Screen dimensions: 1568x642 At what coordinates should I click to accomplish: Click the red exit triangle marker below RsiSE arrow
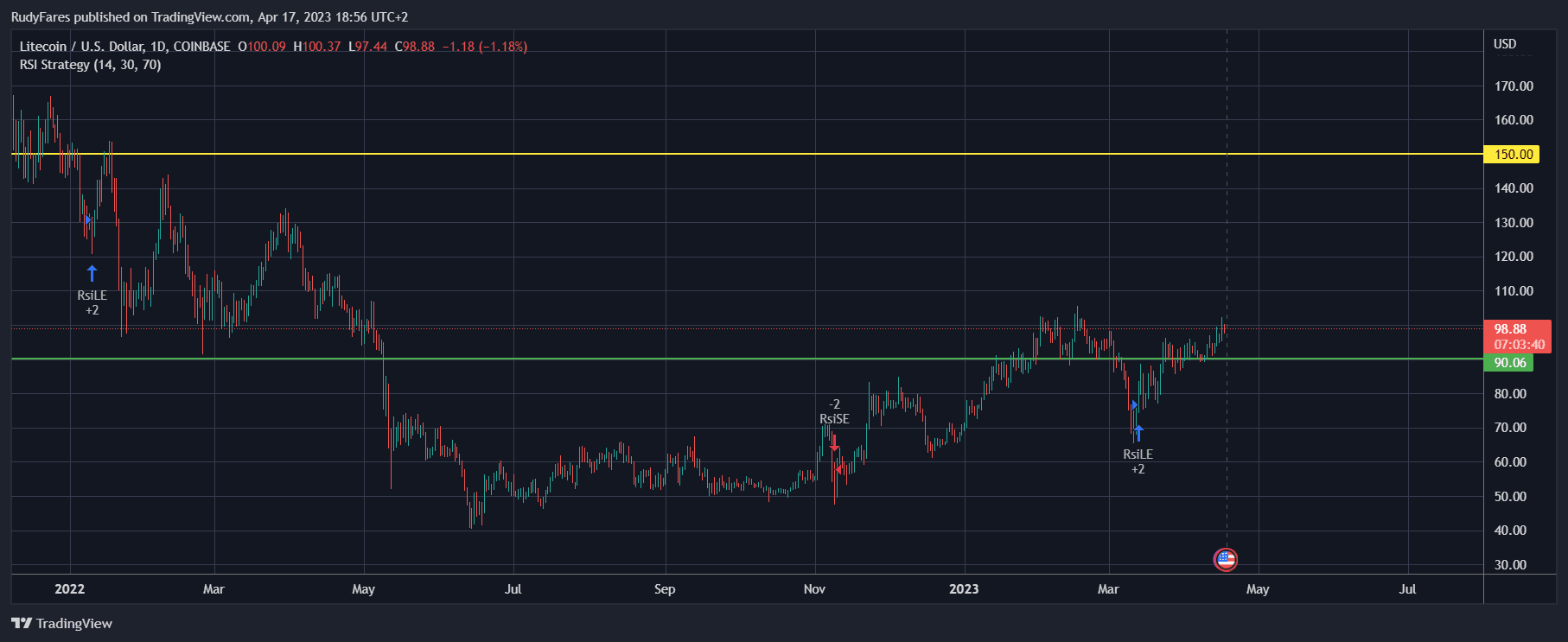[838, 468]
